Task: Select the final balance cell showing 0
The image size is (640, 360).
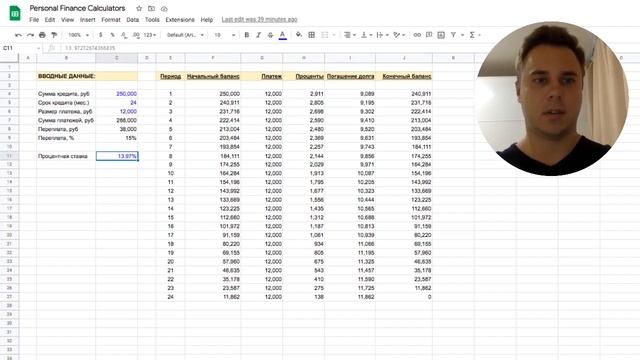Action: coord(404,297)
